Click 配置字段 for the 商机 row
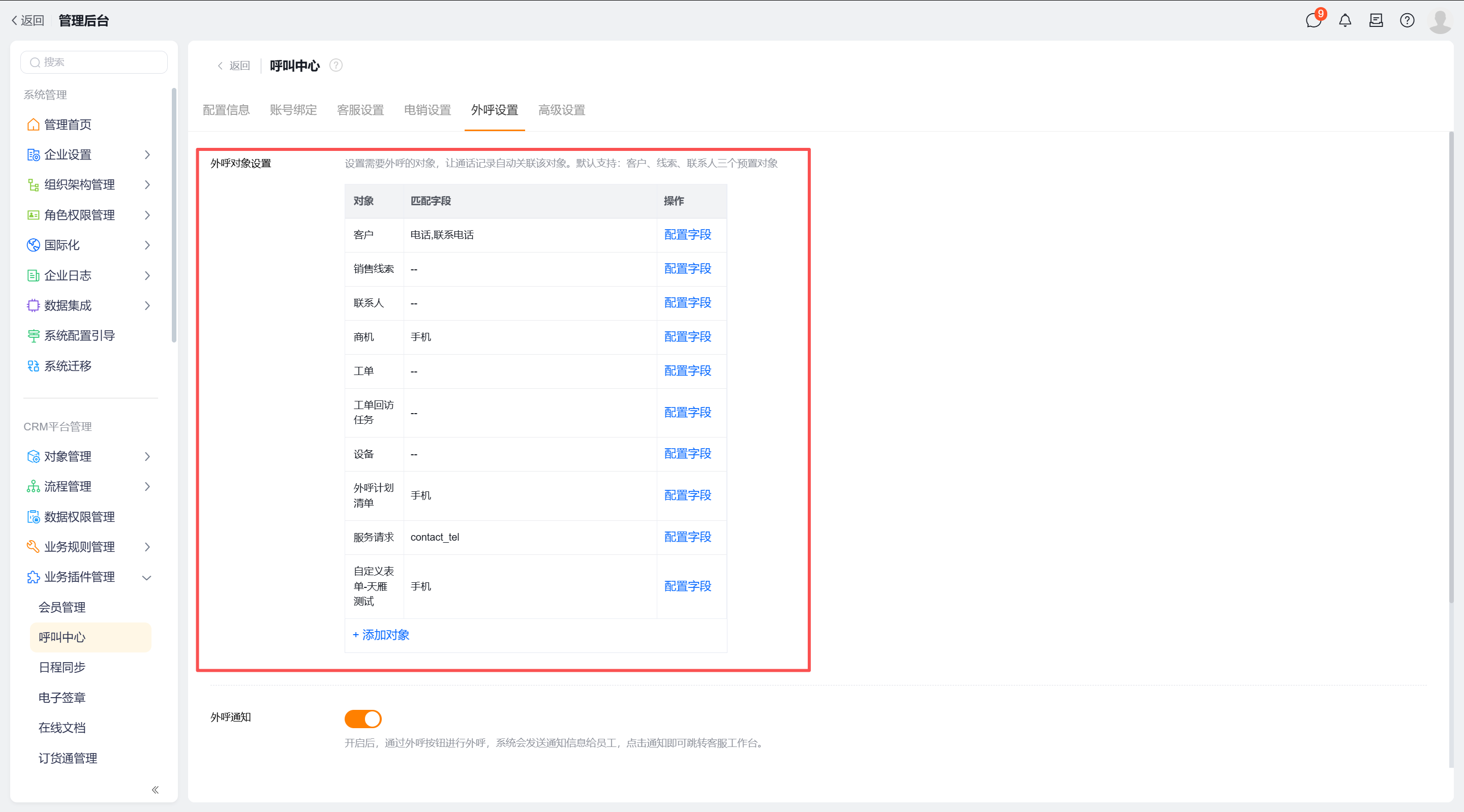 pos(688,337)
